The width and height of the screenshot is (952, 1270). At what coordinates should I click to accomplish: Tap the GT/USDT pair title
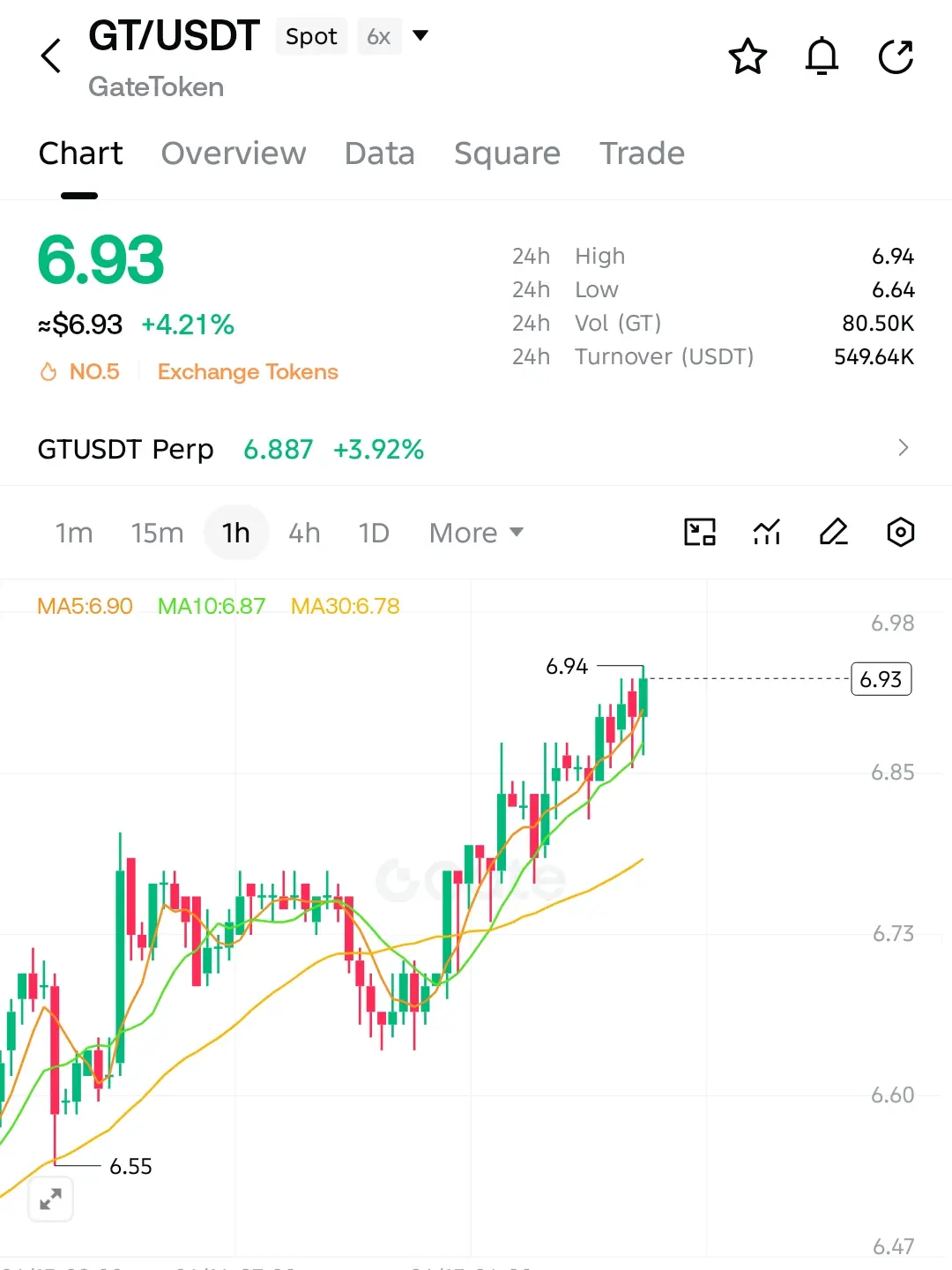coord(174,36)
